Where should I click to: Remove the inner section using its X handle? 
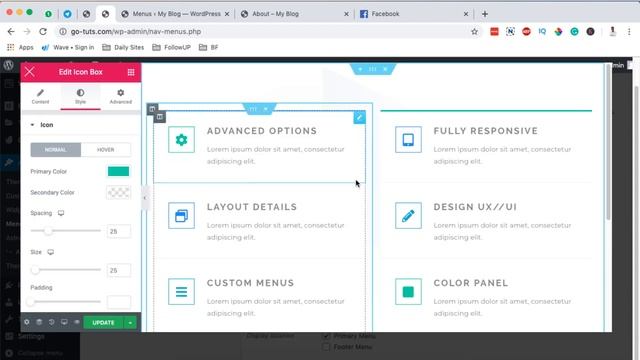(266, 109)
